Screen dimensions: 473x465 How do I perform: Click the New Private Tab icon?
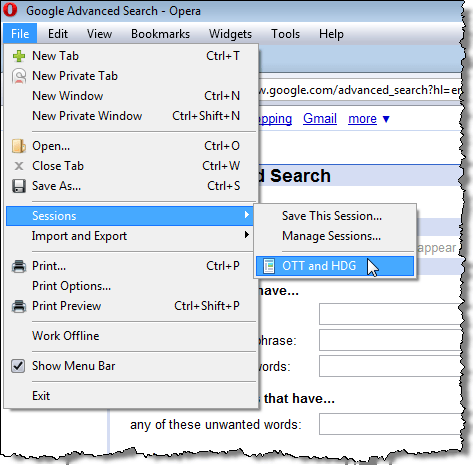click(19, 76)
